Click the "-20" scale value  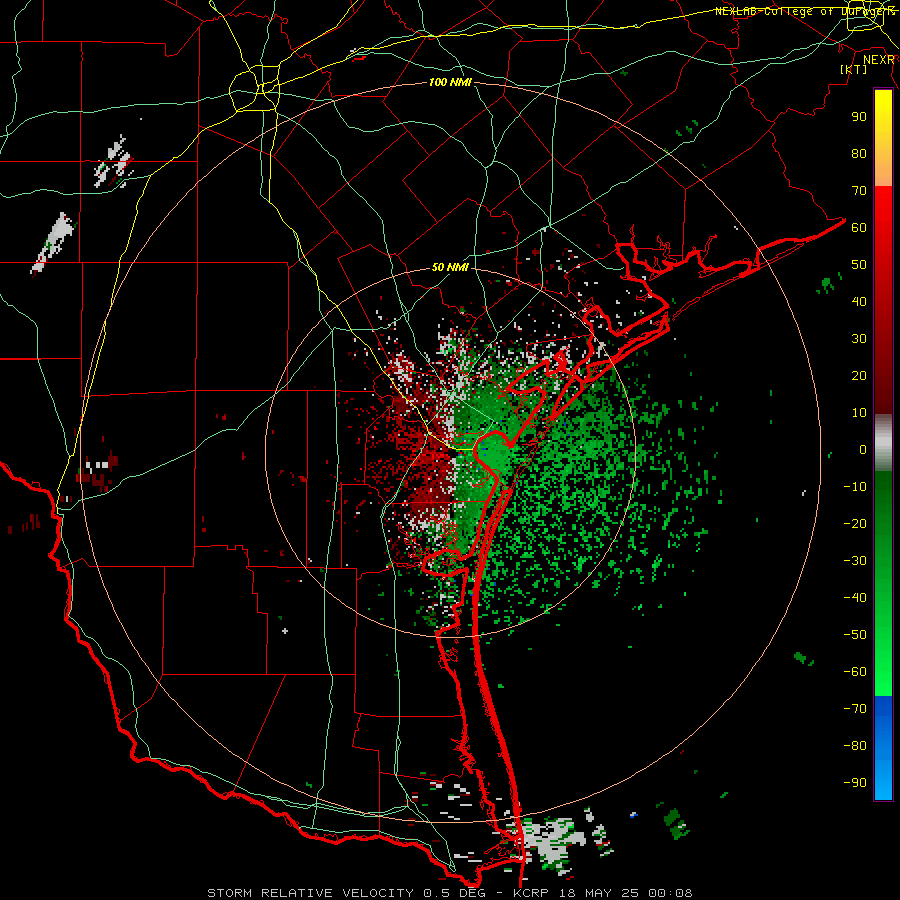[855, 523]
